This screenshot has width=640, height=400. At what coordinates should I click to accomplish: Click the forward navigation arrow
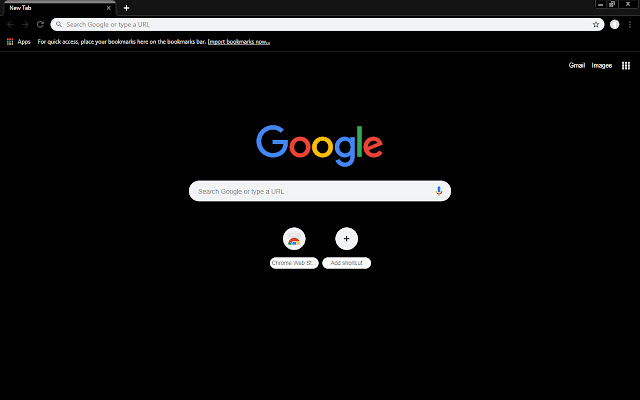pyautogui.click(x=25, y=24)
